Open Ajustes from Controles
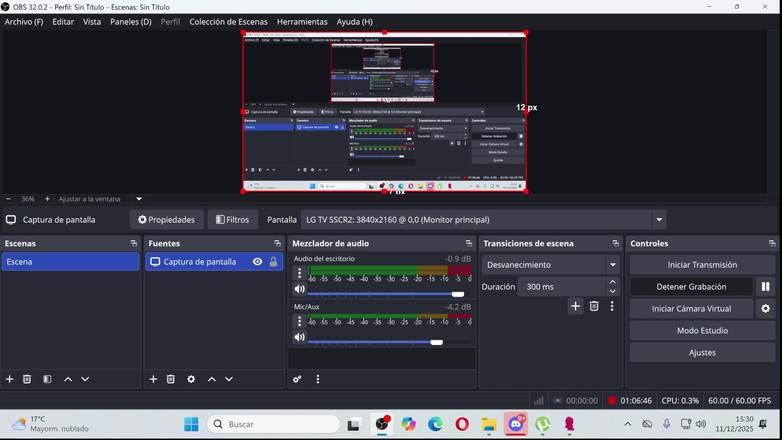Image resolution: width=782 pixels, height=440 pixels. [702, 353]
